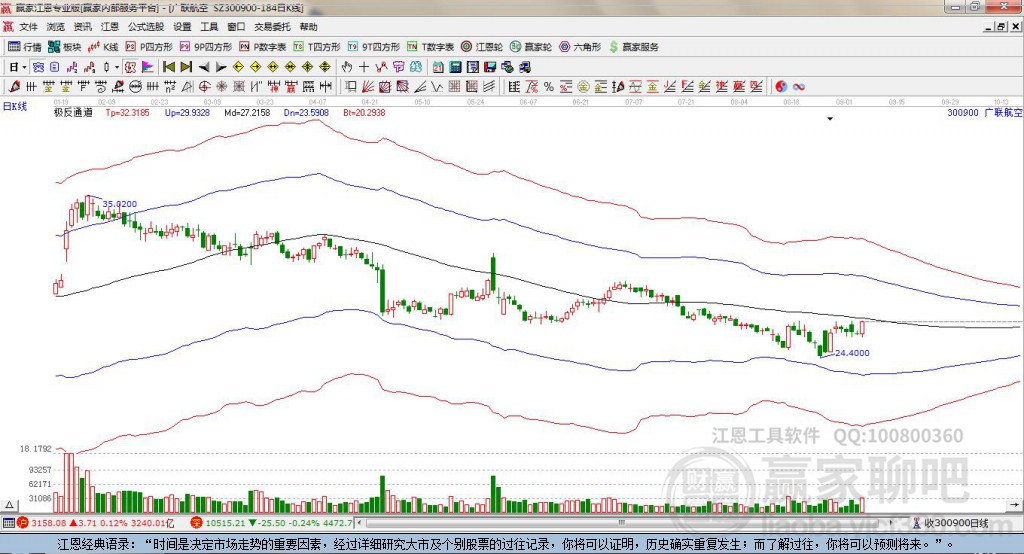The image size is (1024, 554).
Task: Jump to last bar icon
Action: [x=186, y=67]
